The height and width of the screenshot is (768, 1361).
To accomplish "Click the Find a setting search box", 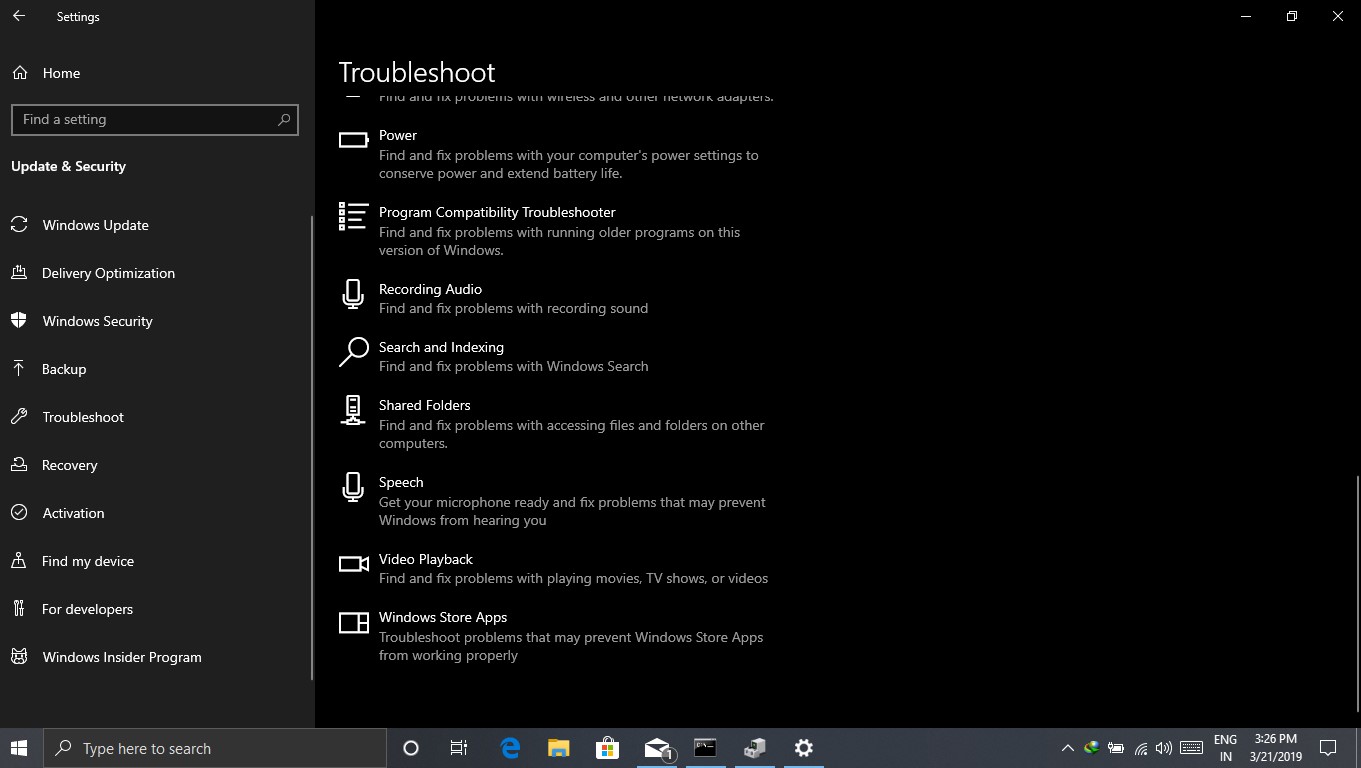I will click(155, 119).
